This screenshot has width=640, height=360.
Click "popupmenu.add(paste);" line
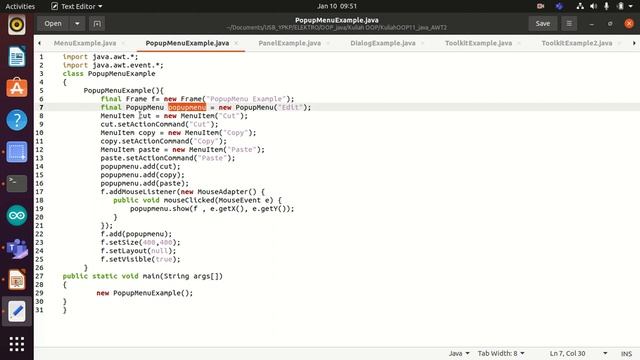click(144, 183)
